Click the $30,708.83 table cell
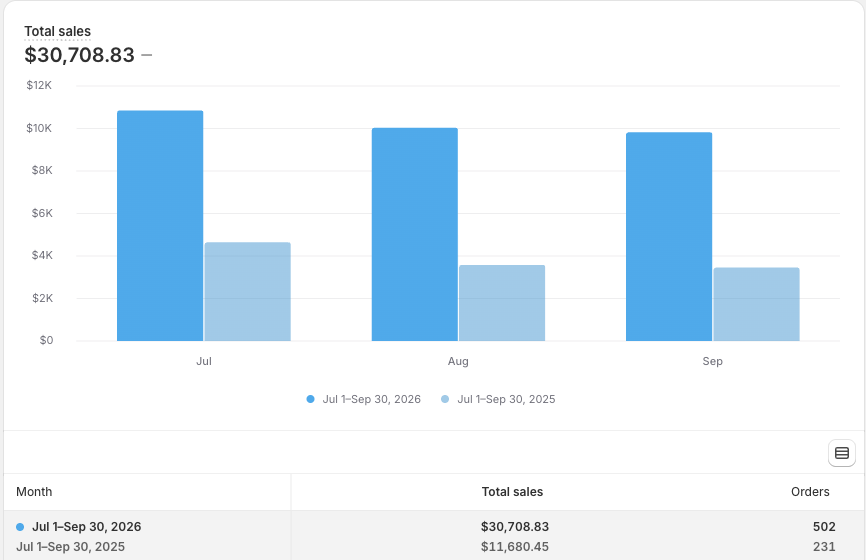 pos(515,527)
